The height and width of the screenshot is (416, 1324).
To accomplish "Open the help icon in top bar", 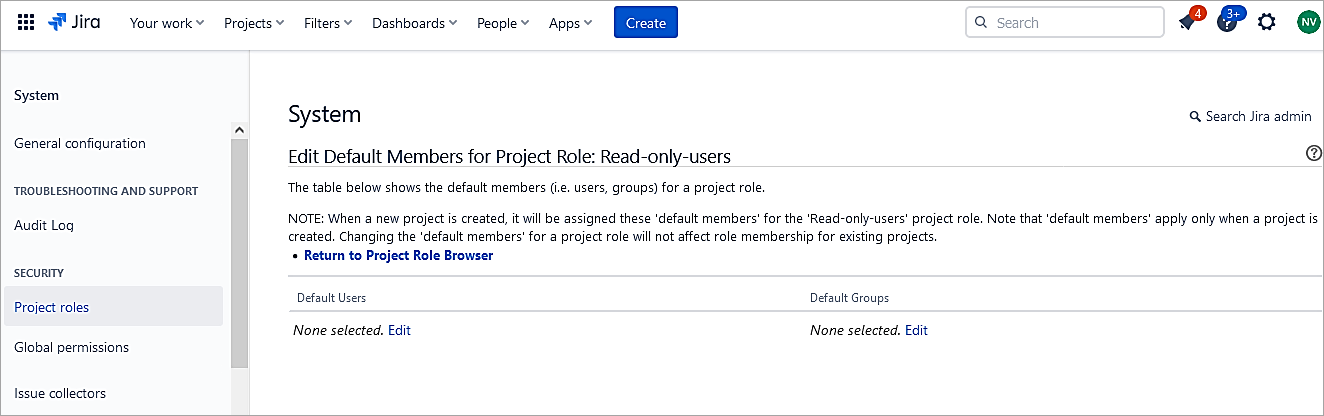I will pos(1227,23).
